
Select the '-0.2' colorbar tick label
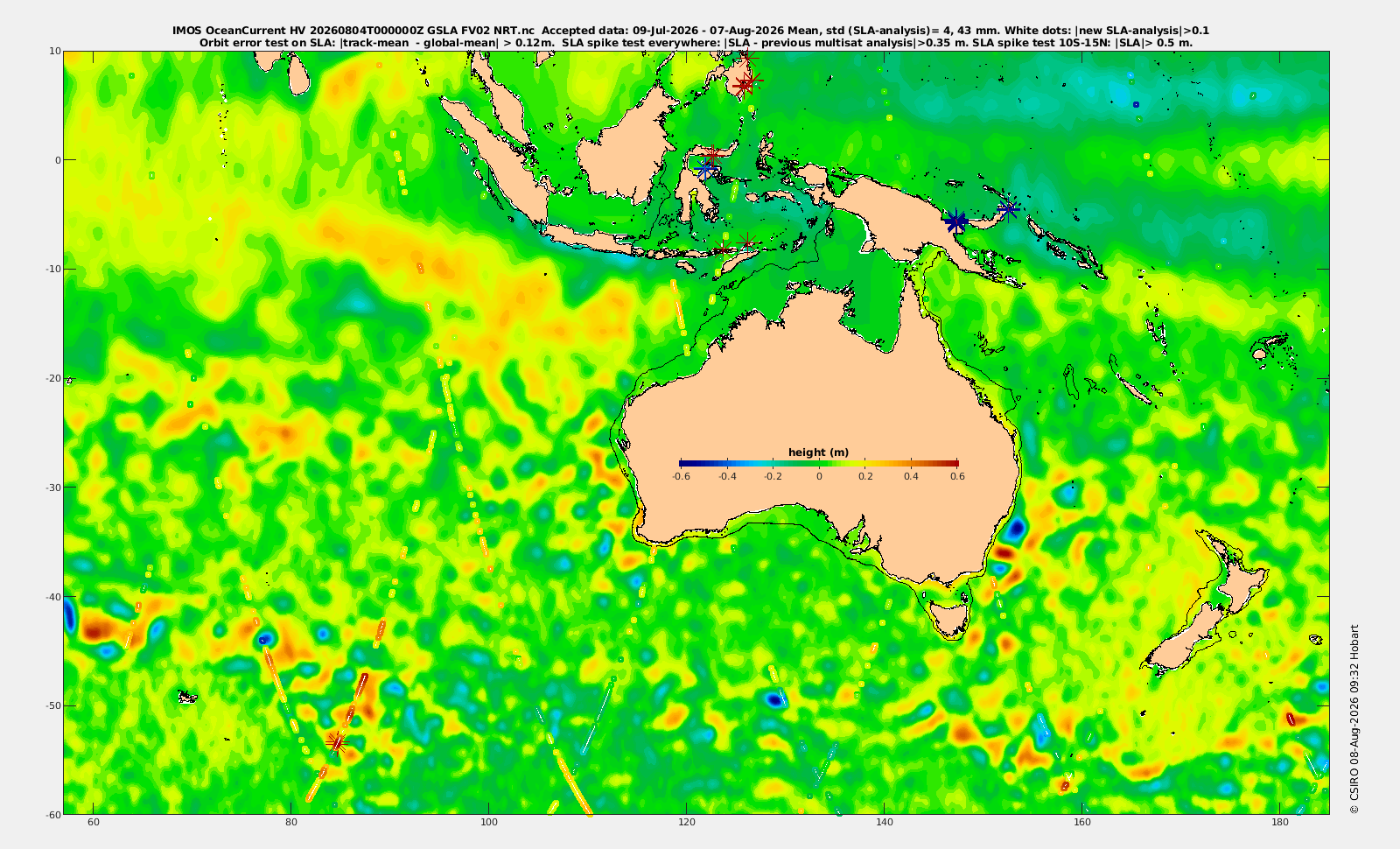click(x=773, y=477)
